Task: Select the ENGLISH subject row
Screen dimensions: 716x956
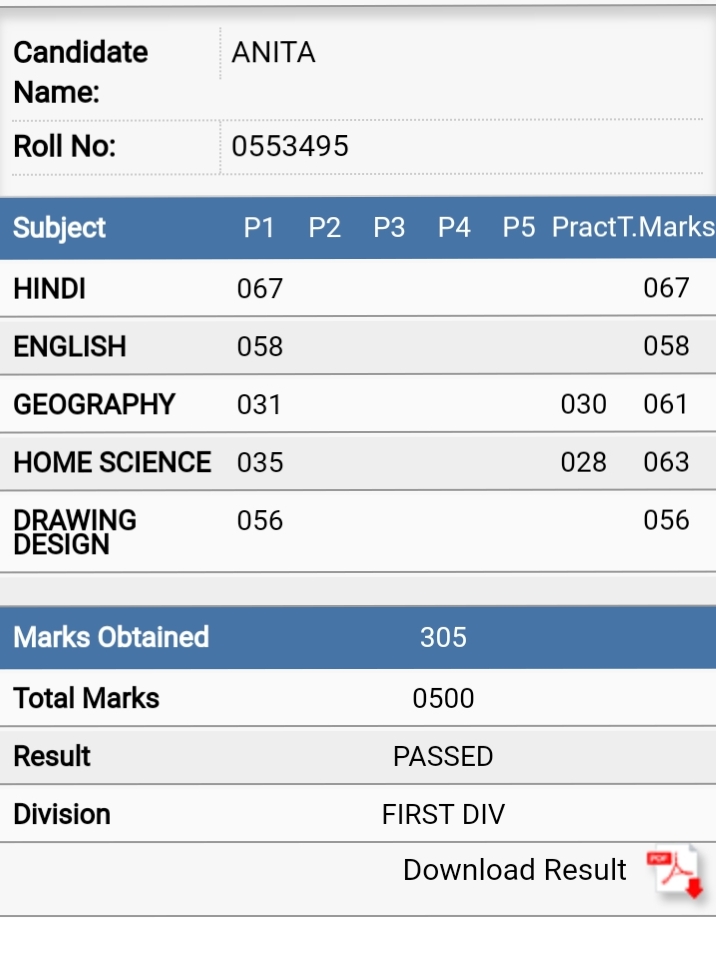Action: click(358, 346)
